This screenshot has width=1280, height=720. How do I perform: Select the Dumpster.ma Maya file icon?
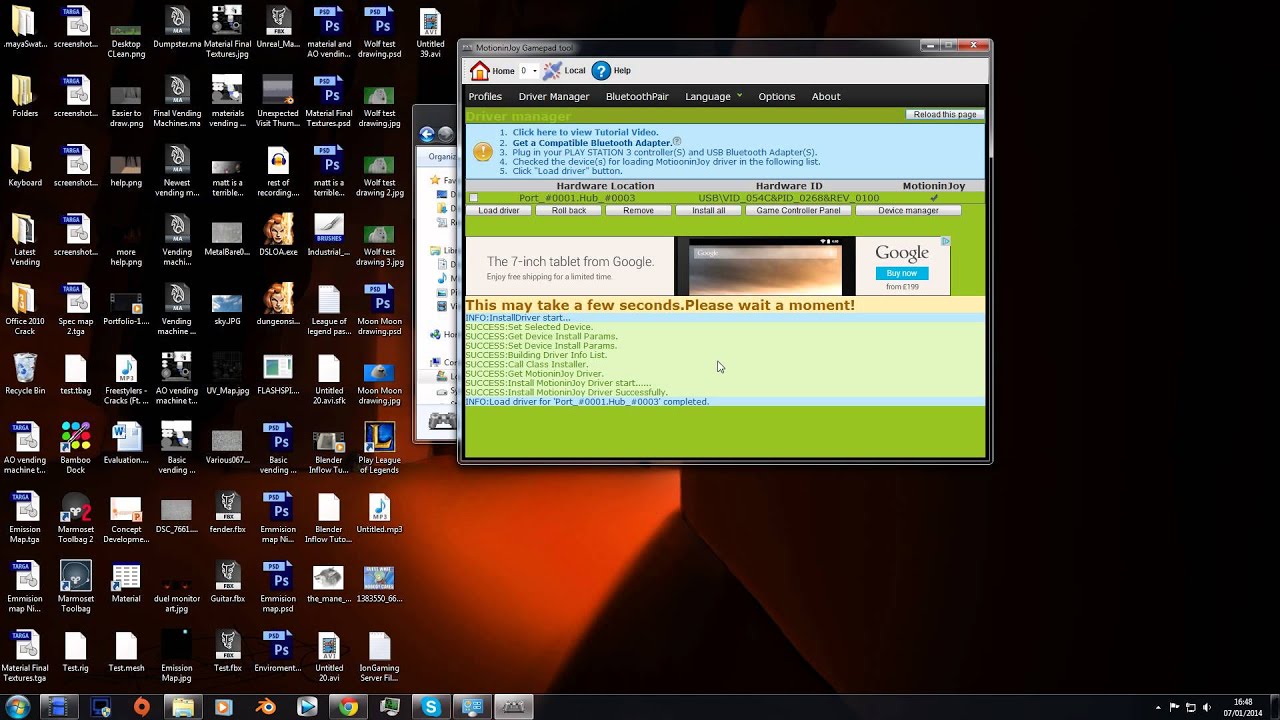click(x=177, y=28)
